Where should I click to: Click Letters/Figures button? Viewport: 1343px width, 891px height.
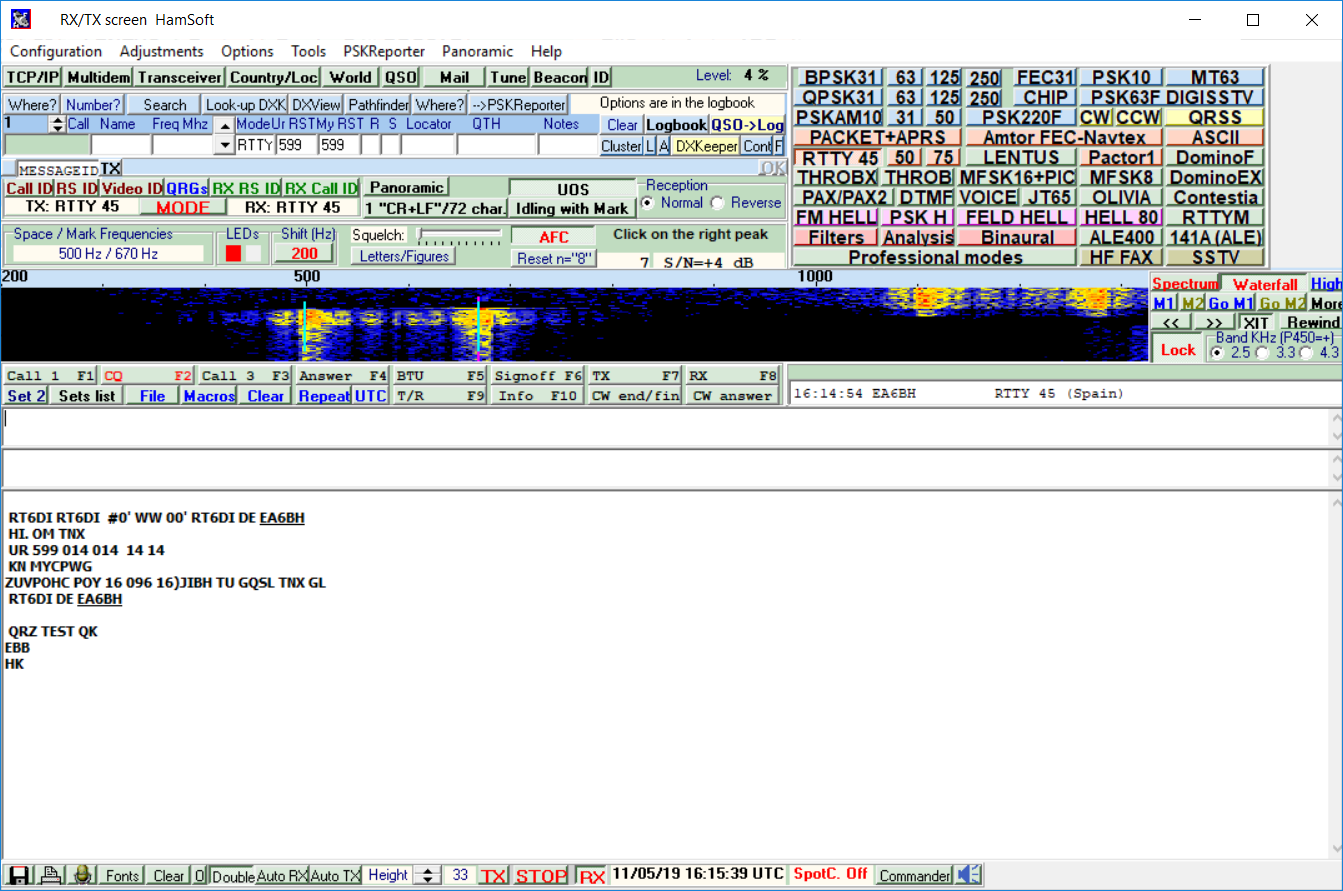pyautogui.click(x=402, y=256)
